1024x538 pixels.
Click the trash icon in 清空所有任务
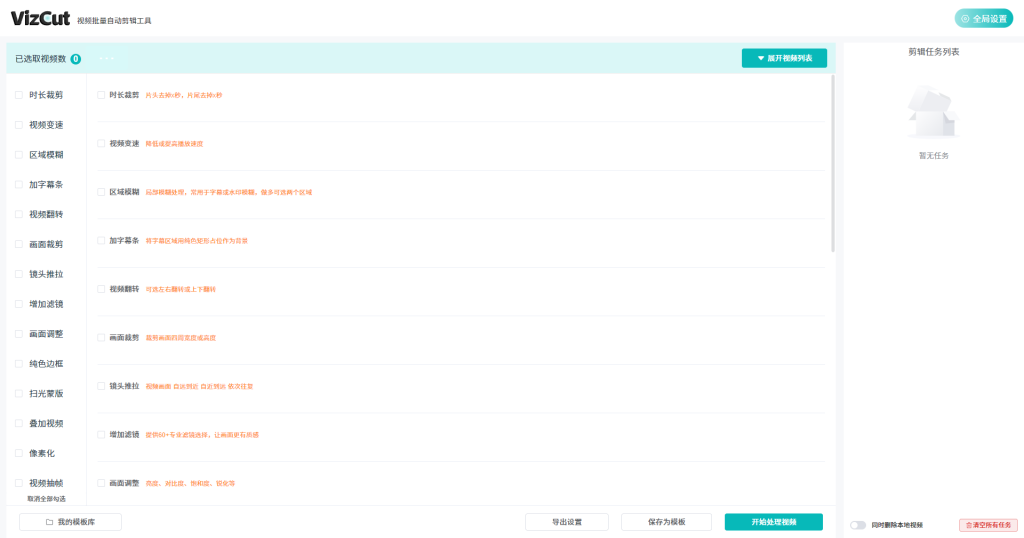point(968,525)
